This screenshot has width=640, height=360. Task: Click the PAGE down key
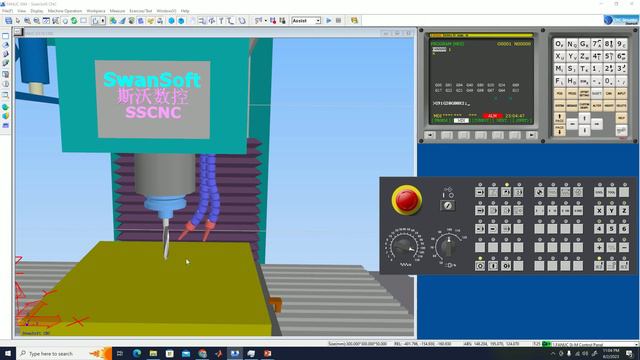560,131
